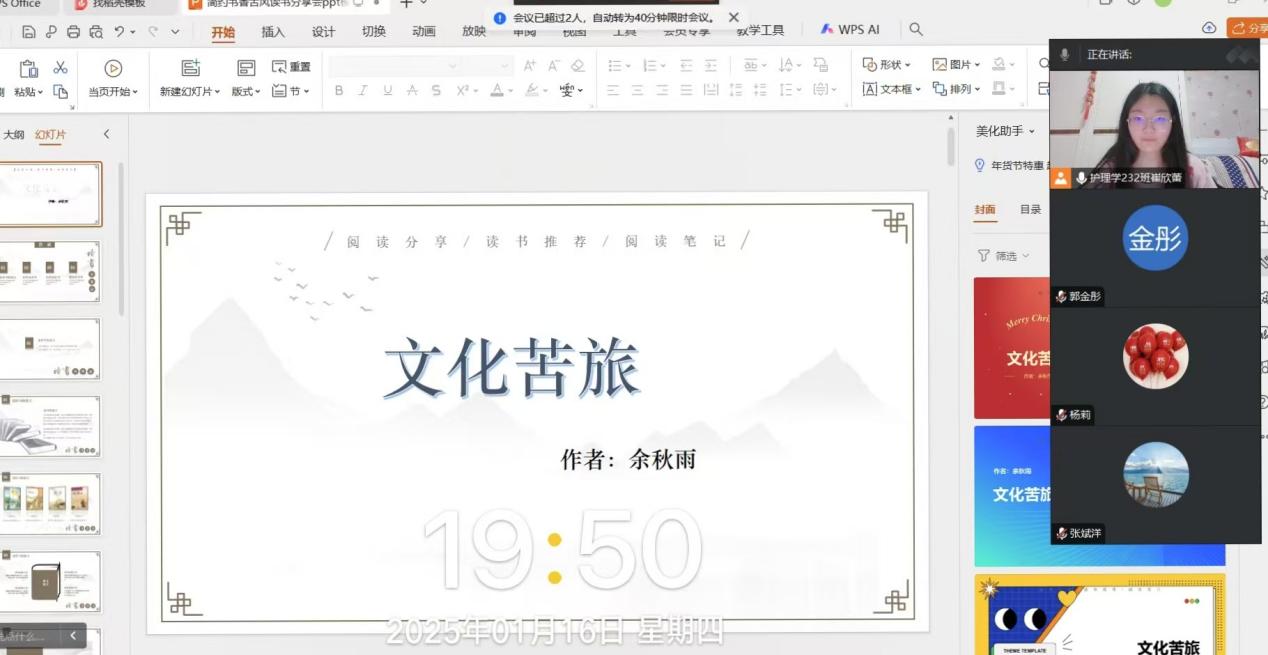Screen dimensions: 1268x655
Task: Toggle bold formatting with the B button
Action: [339, 91]
